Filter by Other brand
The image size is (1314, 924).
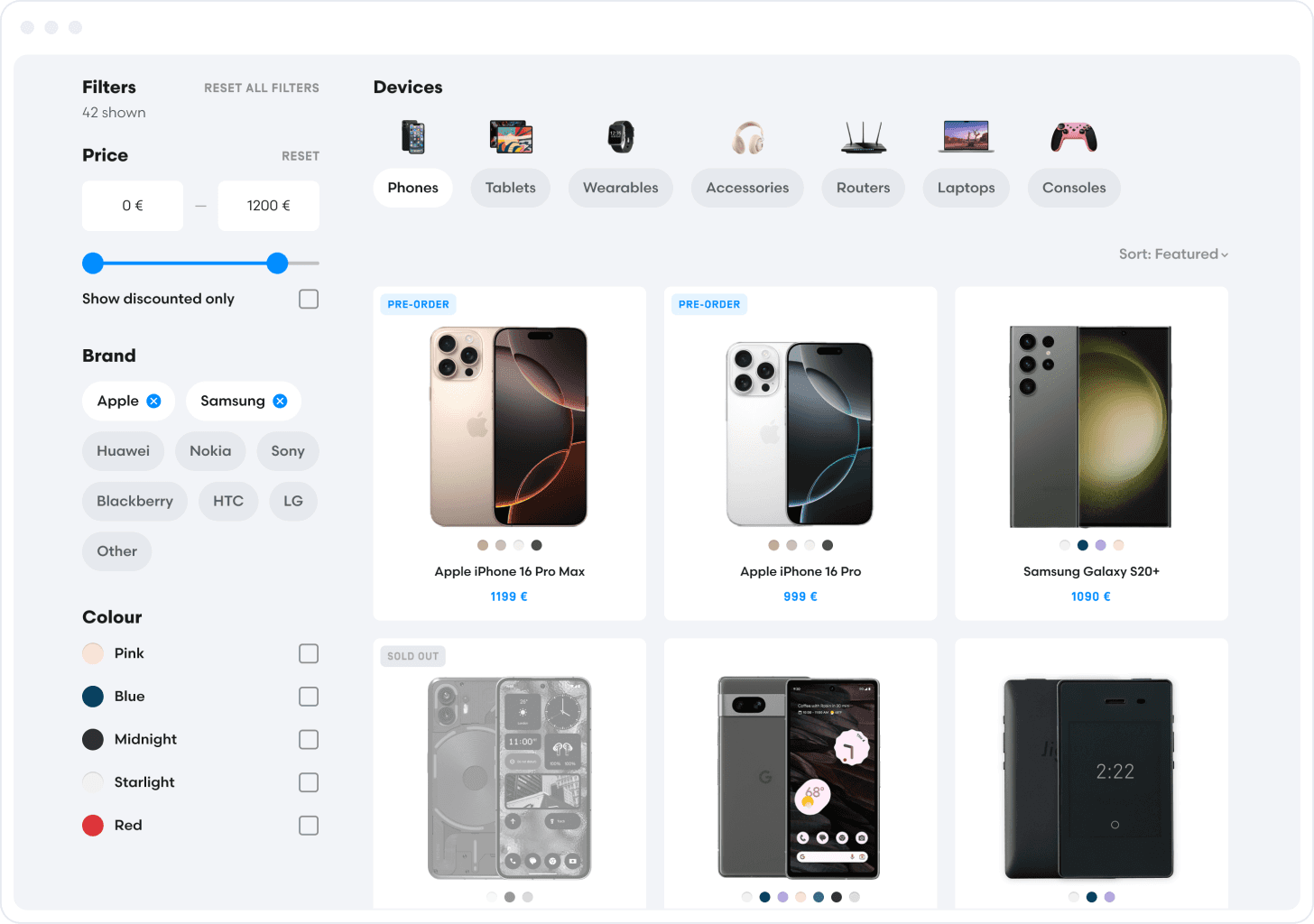click(117, 551)
